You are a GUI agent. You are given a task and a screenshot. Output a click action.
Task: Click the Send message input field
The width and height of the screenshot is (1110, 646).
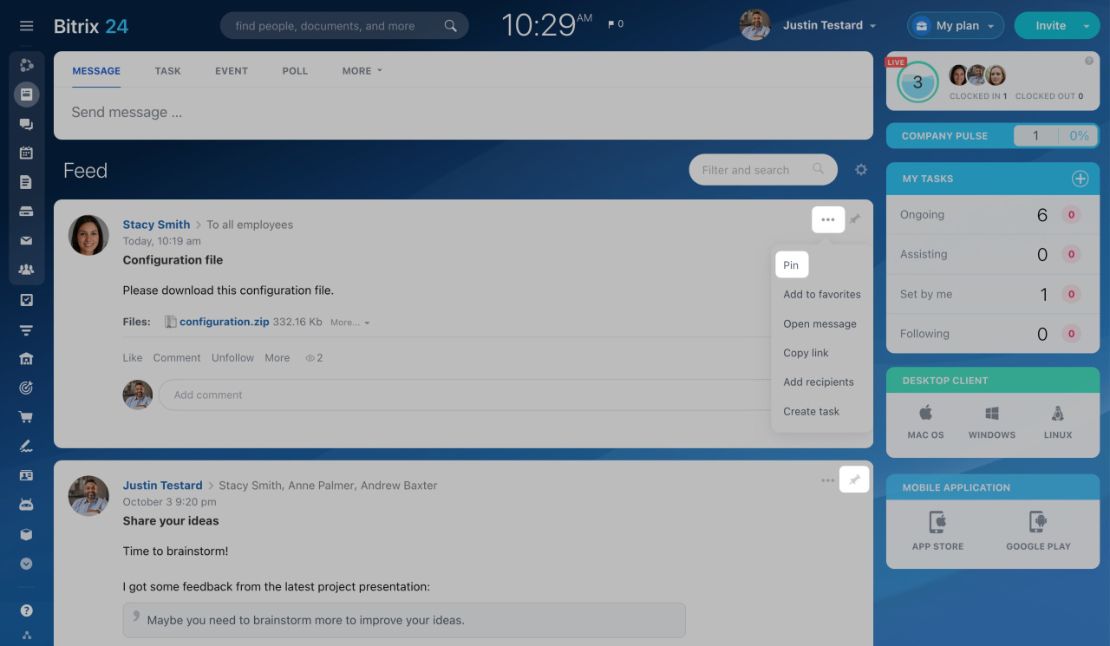click(x=463, y=113)
